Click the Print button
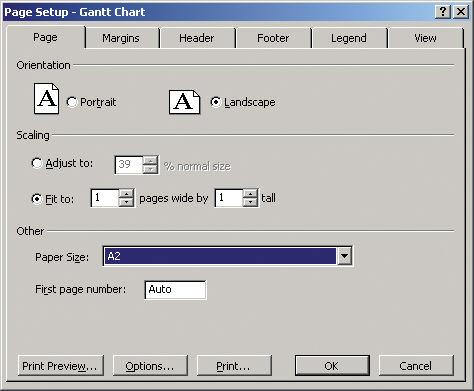The width and height of the screenshot is (474, 391). 234,366
